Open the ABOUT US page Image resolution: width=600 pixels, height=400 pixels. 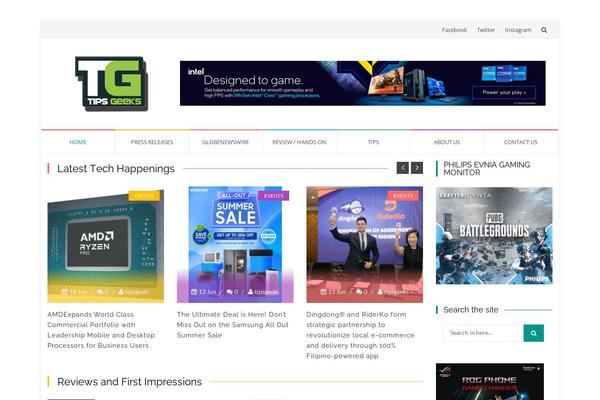[447, 142]
